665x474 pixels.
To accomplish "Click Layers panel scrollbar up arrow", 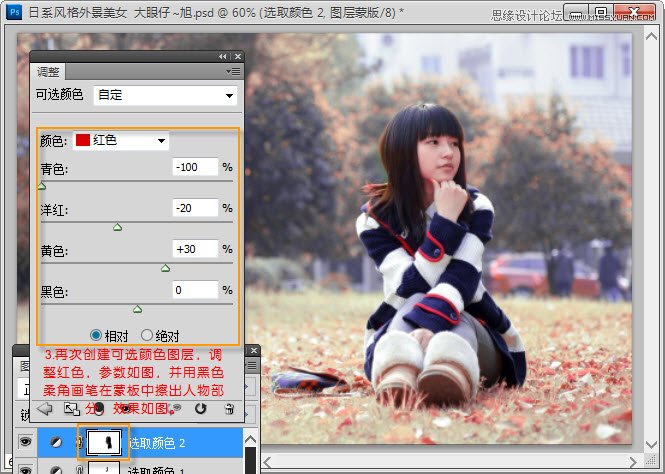I will (250, 439).
